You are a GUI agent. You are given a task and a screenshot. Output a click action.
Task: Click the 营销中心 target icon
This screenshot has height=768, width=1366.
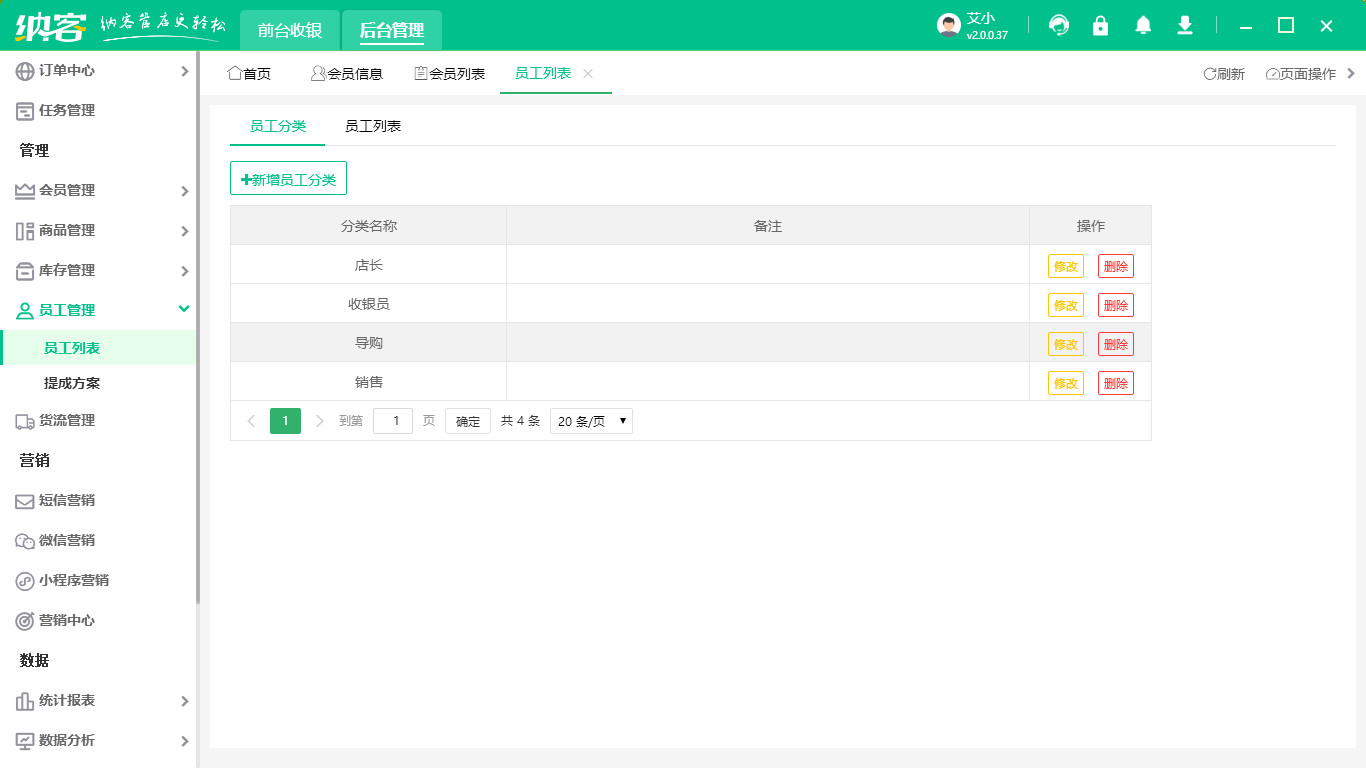coord(25,621)
